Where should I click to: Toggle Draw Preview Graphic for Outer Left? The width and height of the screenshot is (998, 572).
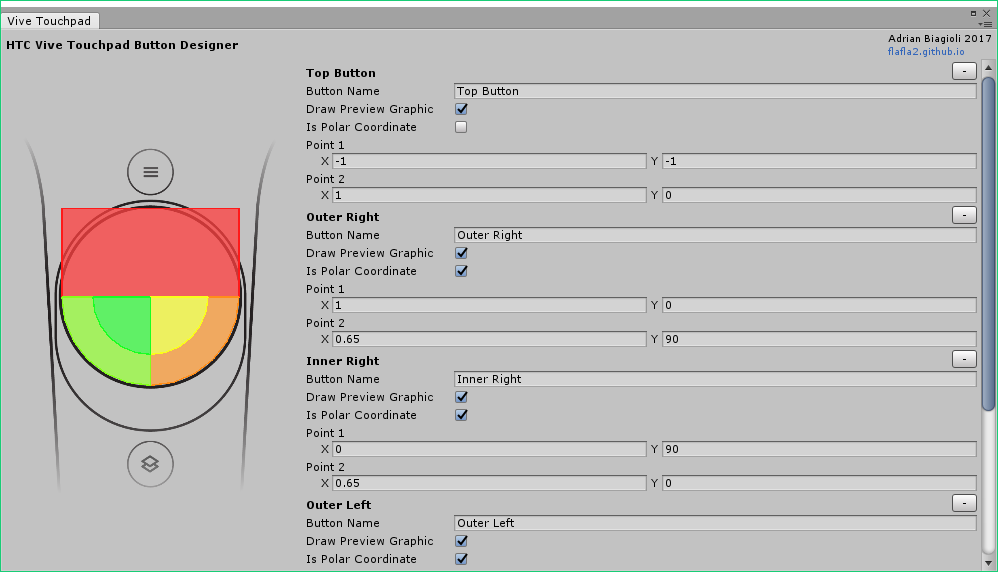pyautogui.click(x=461, y=540)
